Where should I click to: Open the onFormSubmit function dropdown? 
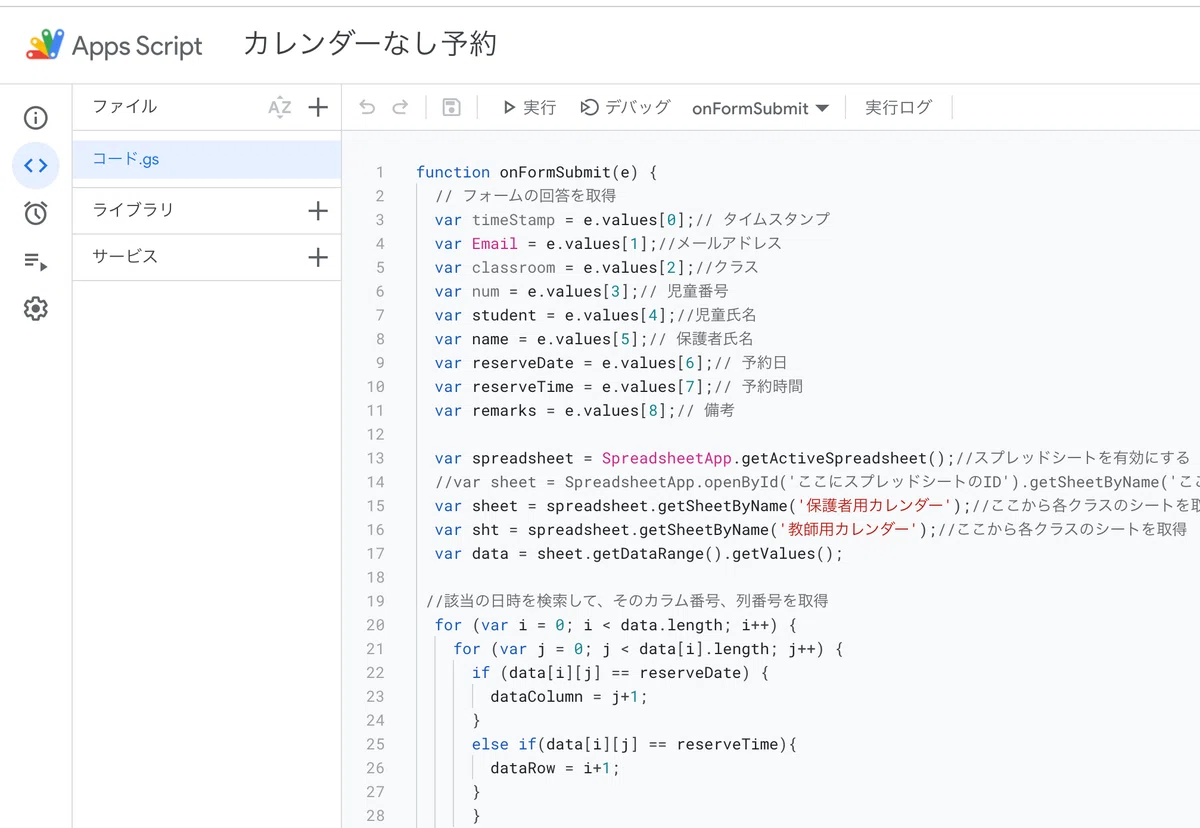760,108
